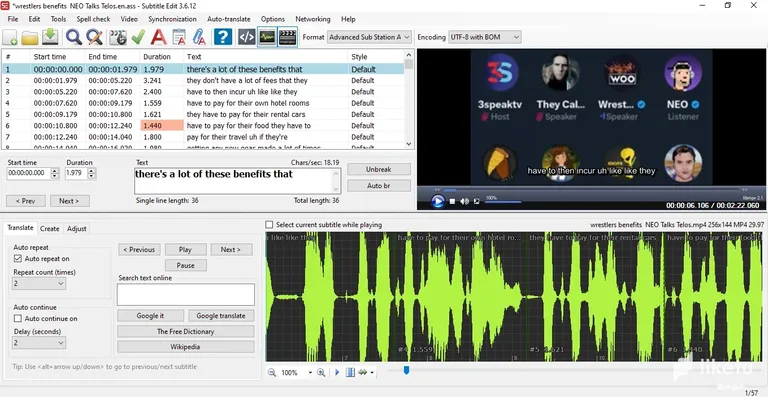Zoom in the waveform with the magnifier

(x=321, y=373)
